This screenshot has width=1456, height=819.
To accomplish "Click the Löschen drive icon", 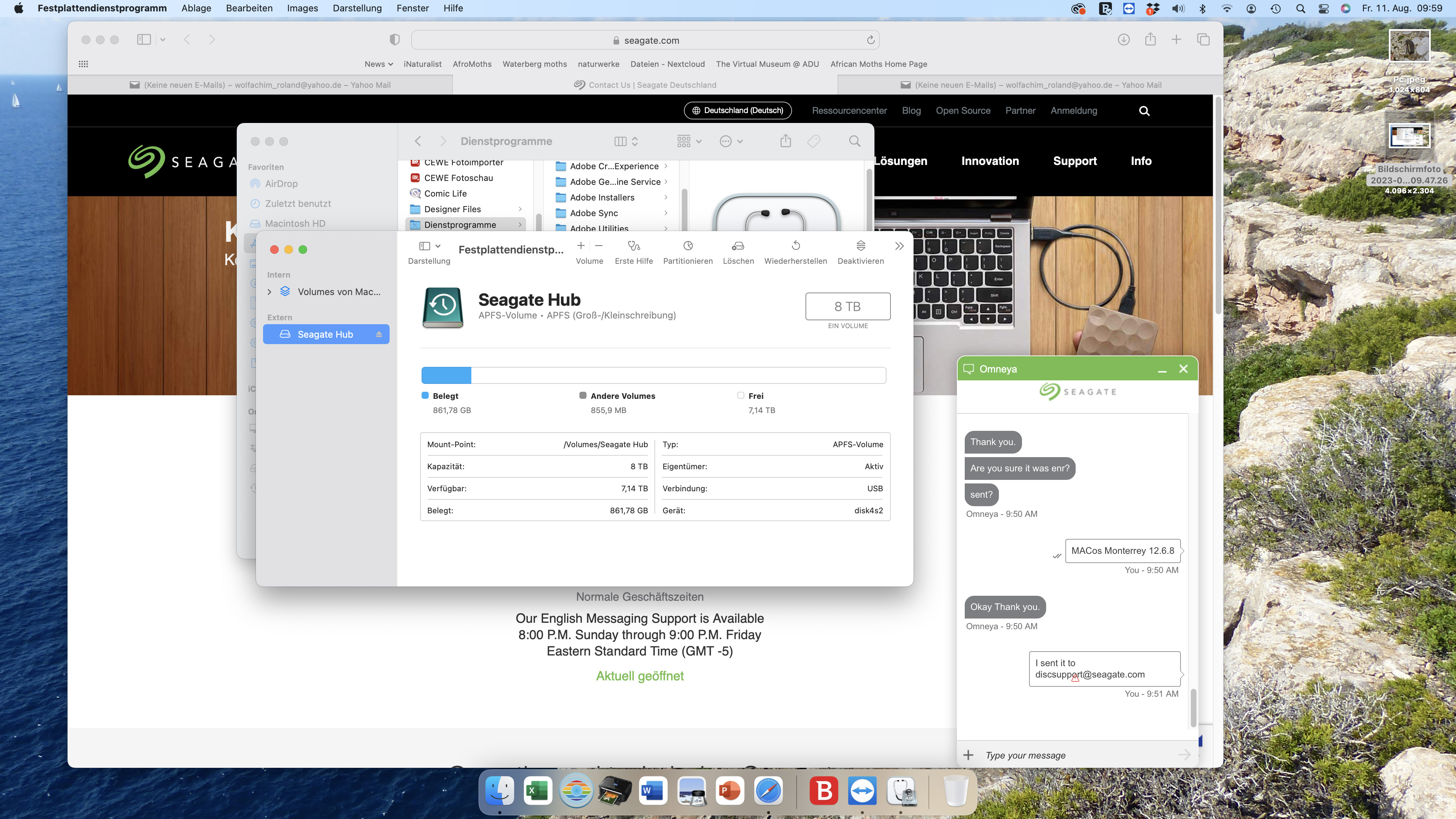I will [738, 246].
